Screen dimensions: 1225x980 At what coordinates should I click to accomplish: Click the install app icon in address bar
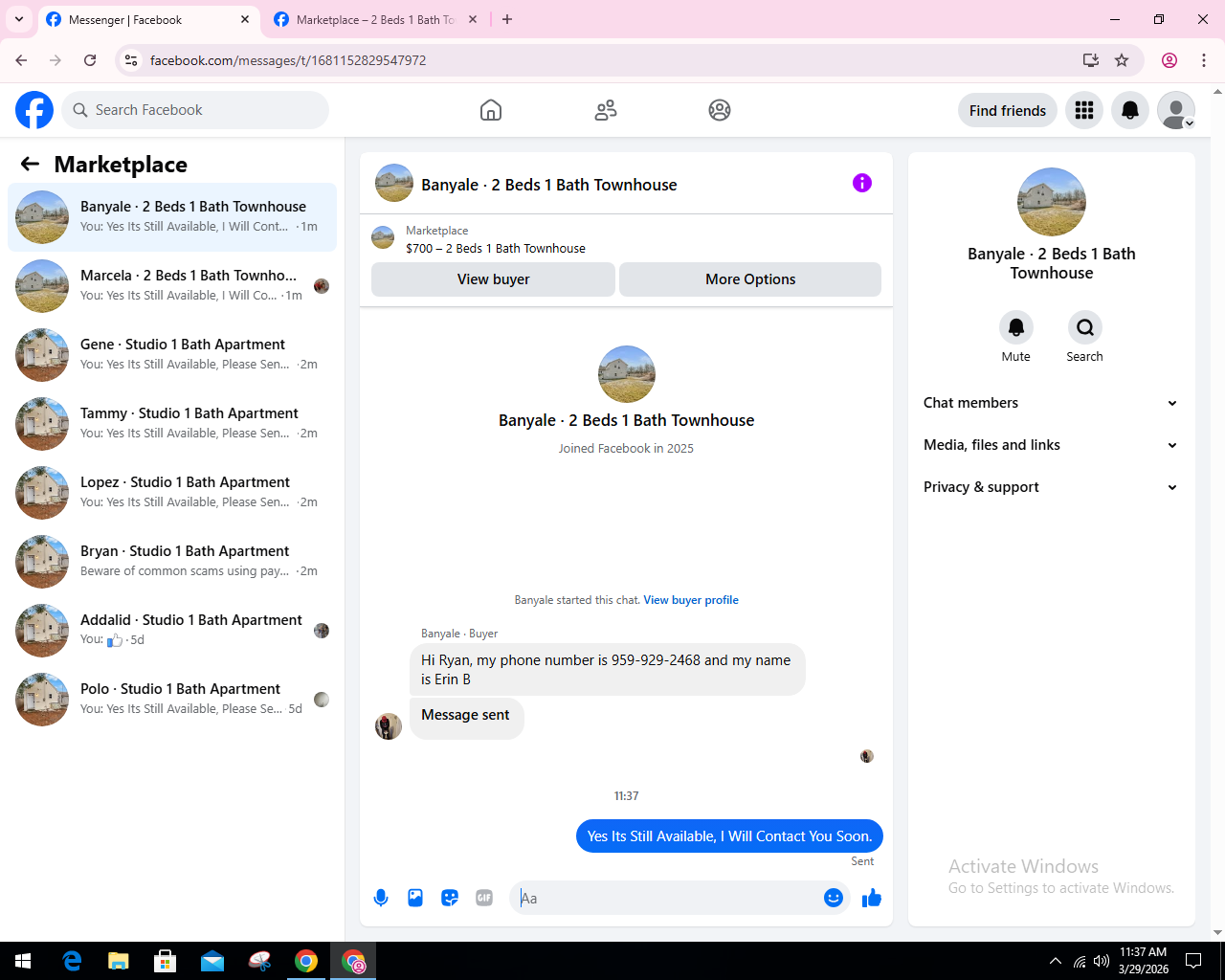pyautogui.click(x=1091, y=60)
